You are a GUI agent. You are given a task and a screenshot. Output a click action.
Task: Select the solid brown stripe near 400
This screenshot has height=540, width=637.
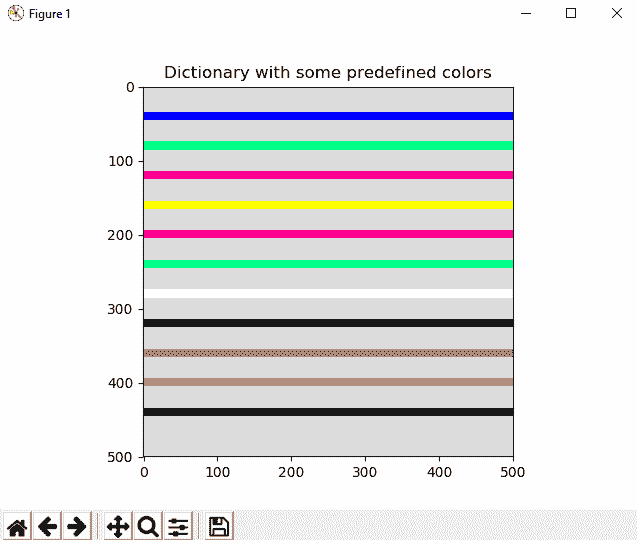click(328, 382)
